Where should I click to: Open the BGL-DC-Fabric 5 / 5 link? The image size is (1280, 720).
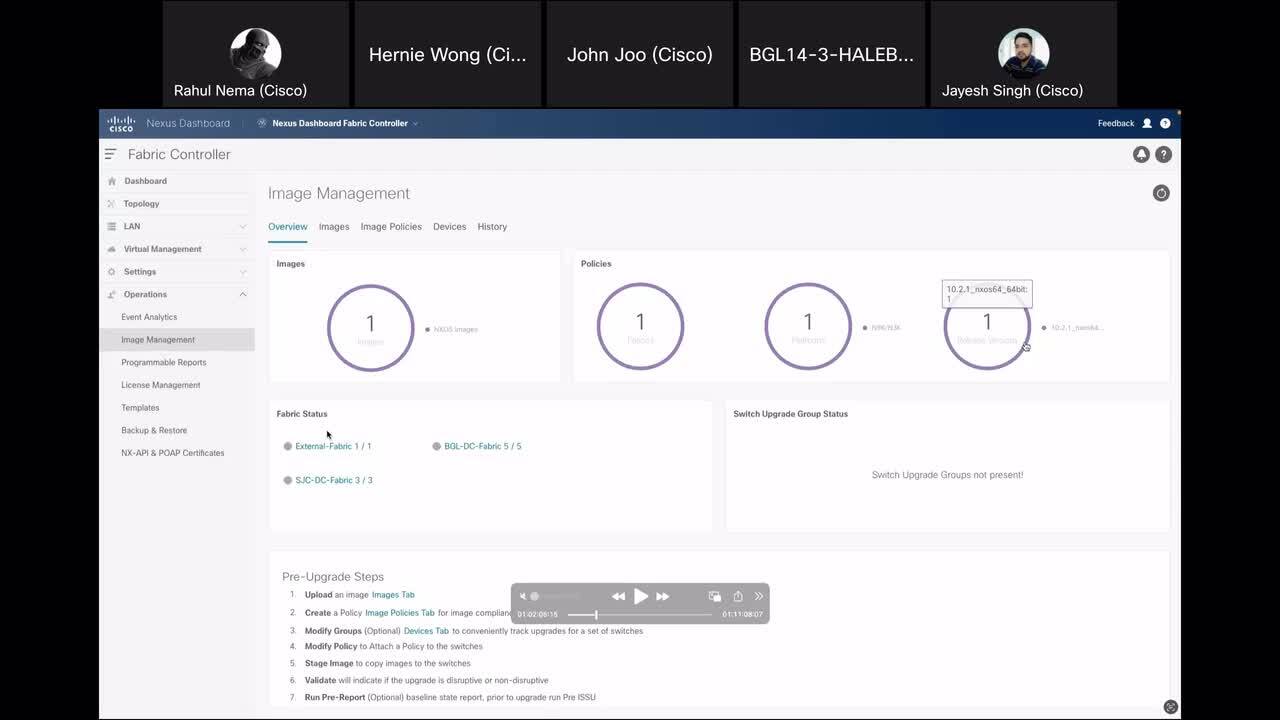click(x=483, y=446)
